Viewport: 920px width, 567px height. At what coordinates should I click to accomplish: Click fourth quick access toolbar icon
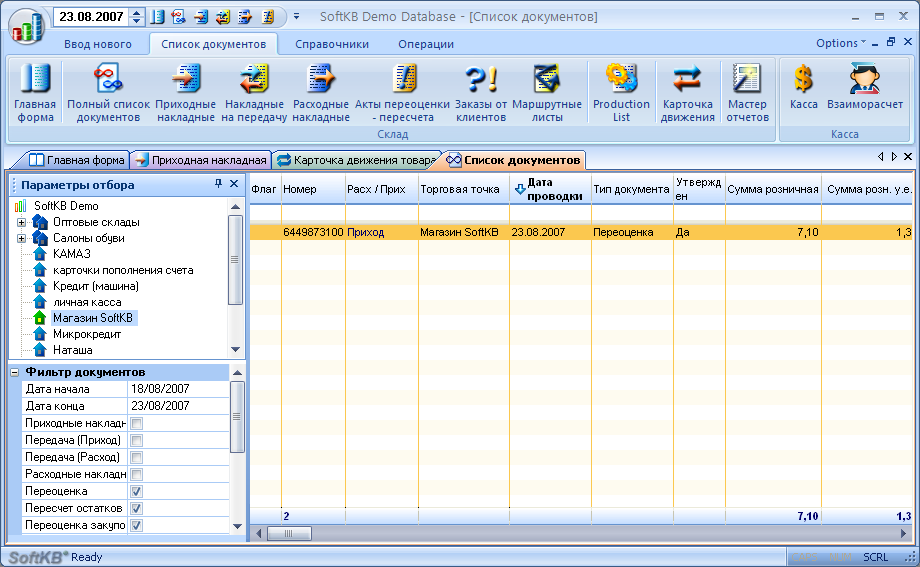pyautogui.click(x=223, y=16)
